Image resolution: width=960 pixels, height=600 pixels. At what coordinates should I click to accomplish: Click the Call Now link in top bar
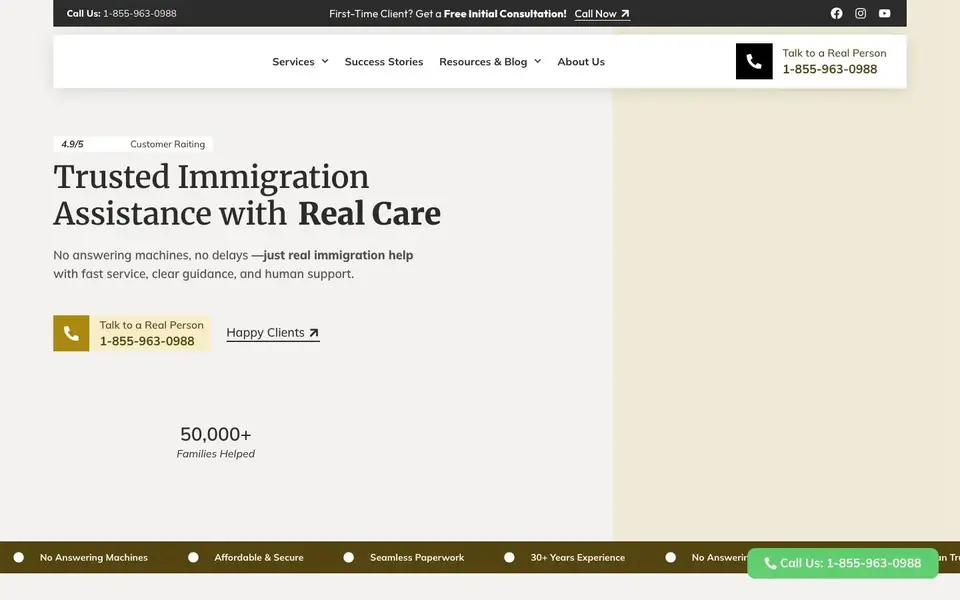(x=602, y=13)
